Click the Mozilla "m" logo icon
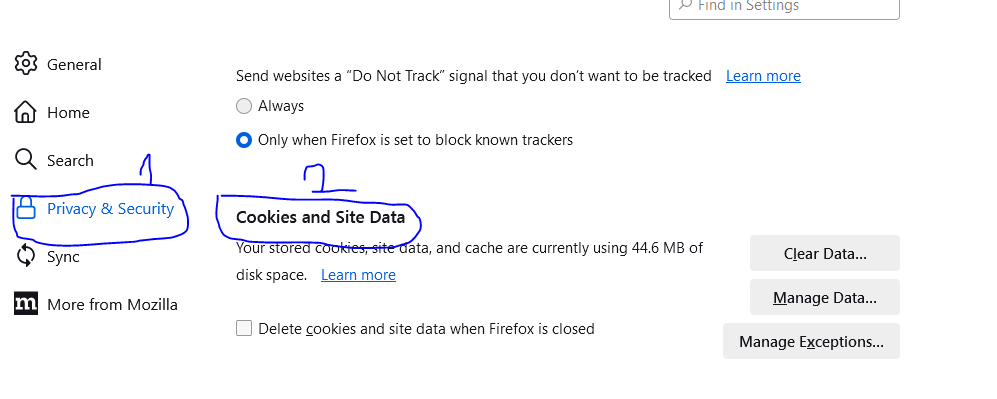Image resolution: width=997 pixels, height=399 pixels. 25,304
